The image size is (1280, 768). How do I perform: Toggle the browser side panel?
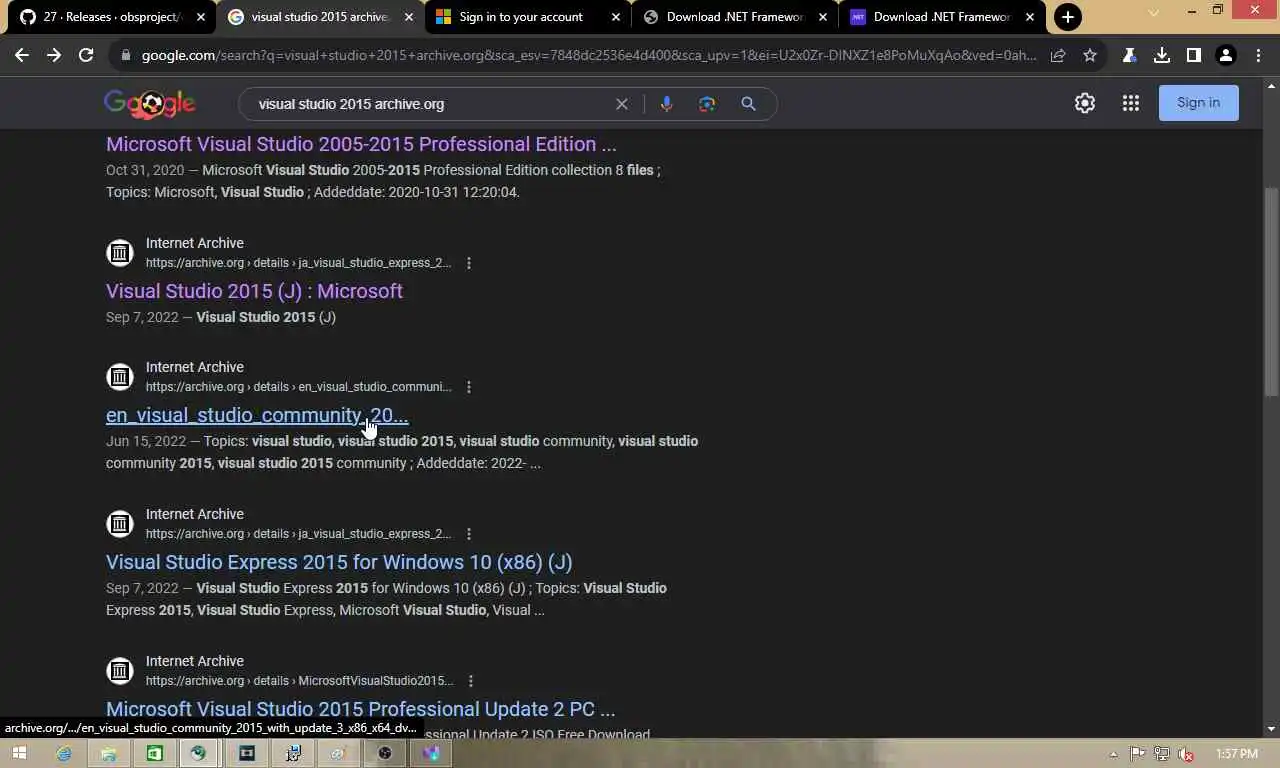point(1193,55)
